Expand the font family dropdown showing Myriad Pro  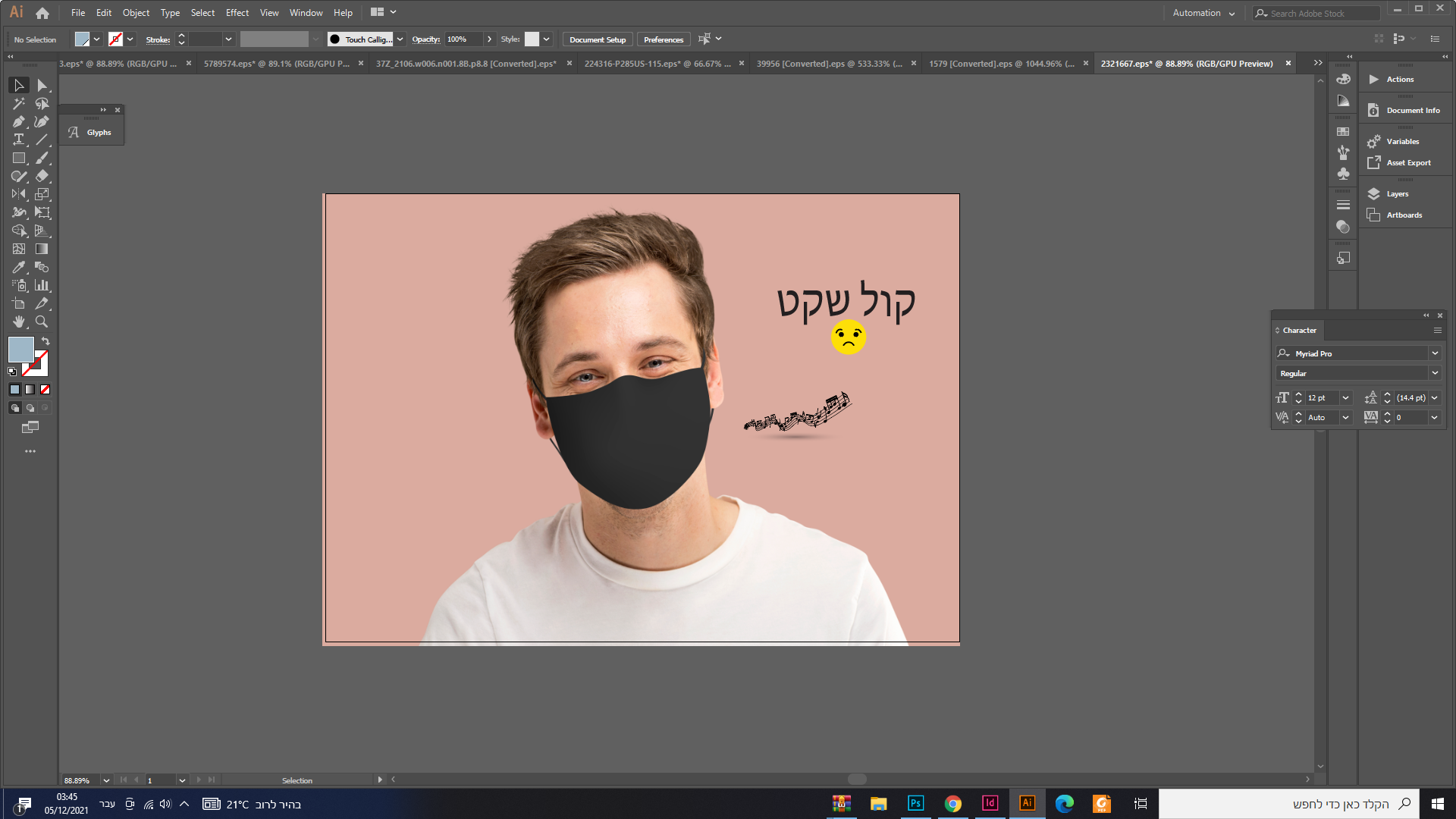point(1435,353)
